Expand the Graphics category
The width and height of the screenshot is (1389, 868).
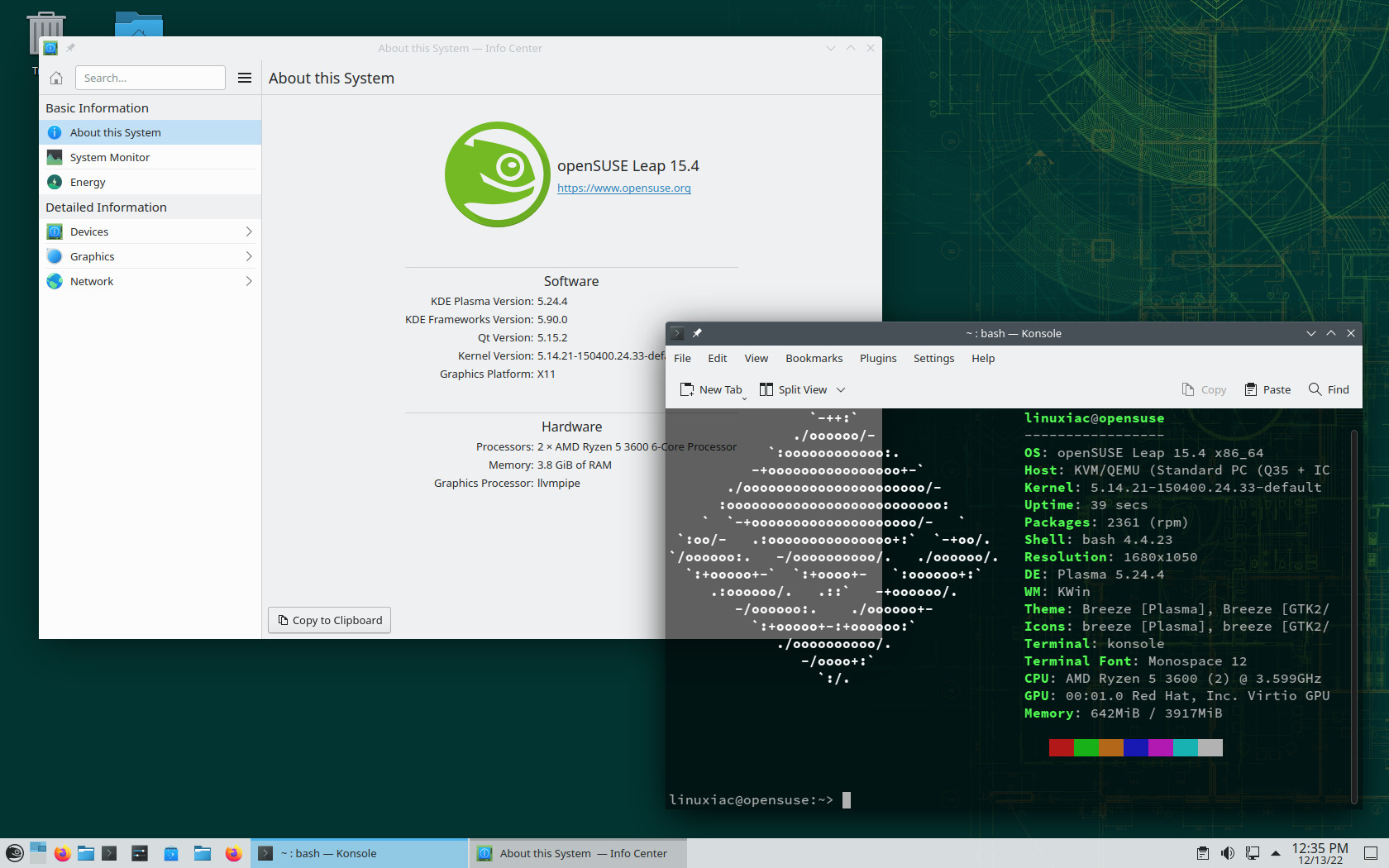pyautogui.click(x=150, y=256)
